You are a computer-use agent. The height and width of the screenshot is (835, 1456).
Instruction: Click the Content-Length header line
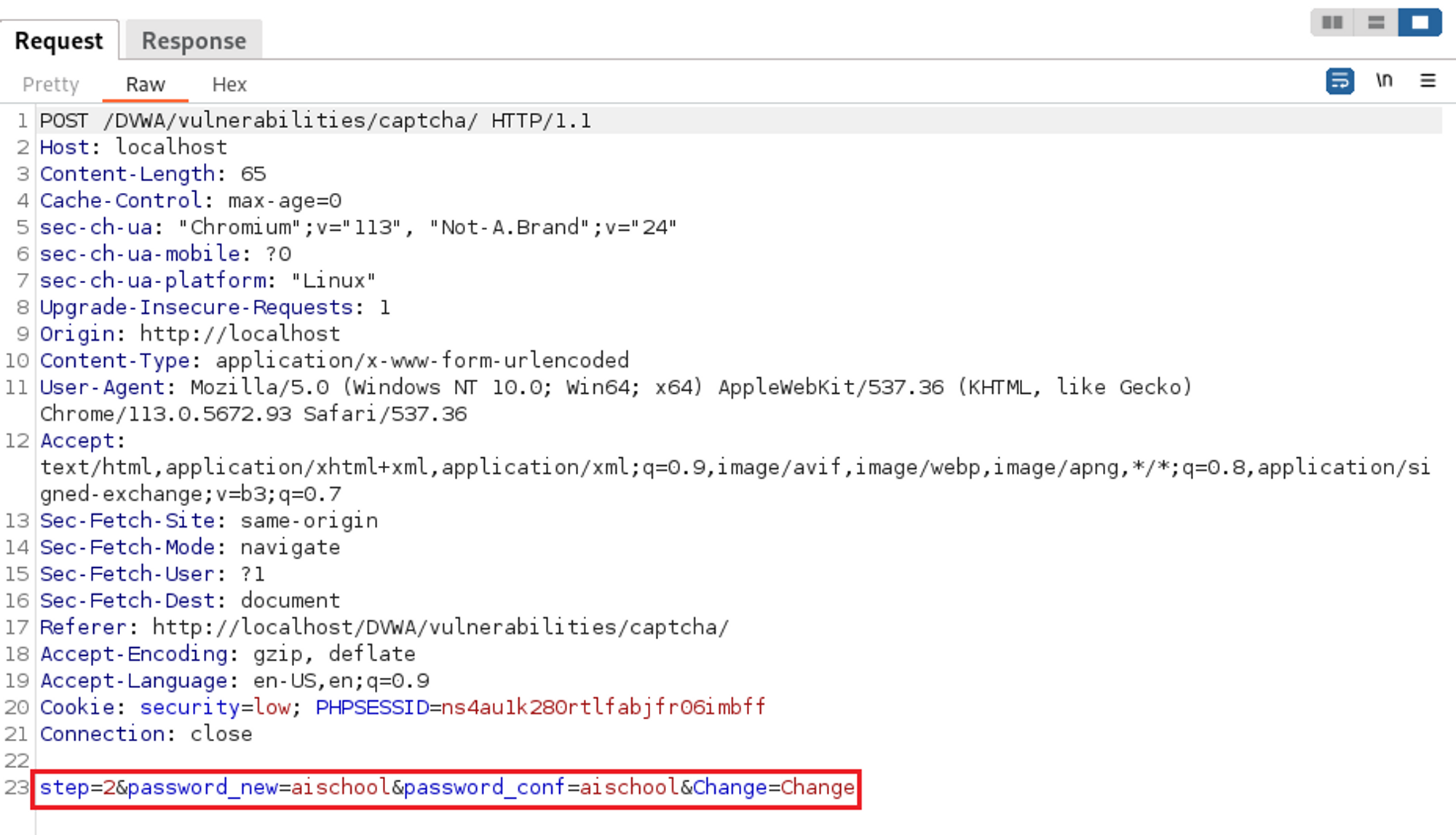click(153, 174)
